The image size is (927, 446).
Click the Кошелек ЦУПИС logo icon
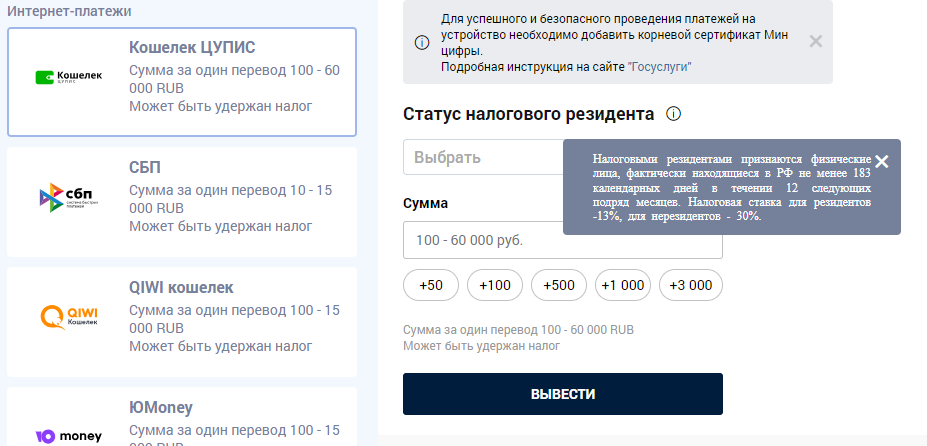click(x=69, y=77)
